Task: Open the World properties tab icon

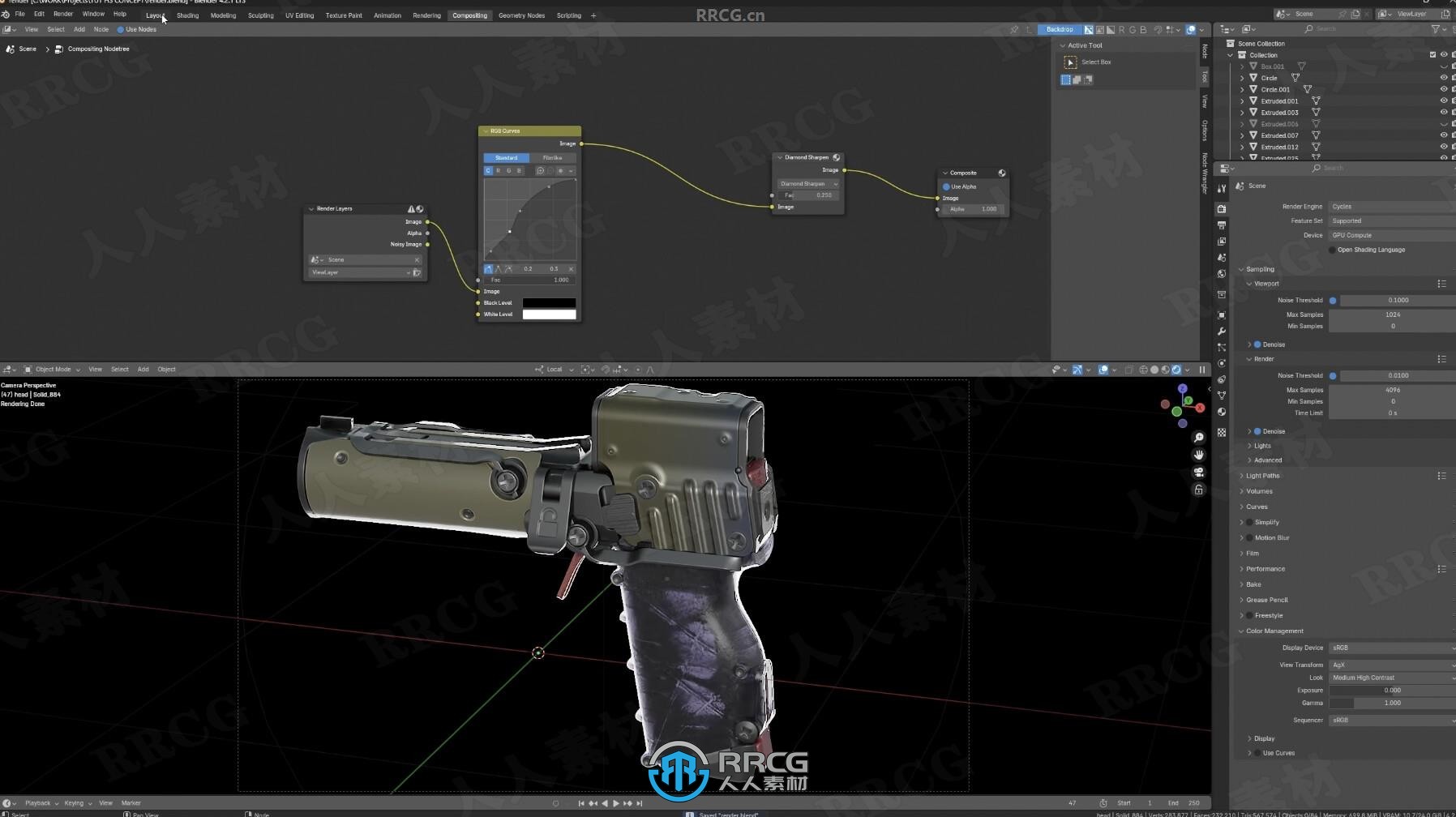Action: (1222, 274)
